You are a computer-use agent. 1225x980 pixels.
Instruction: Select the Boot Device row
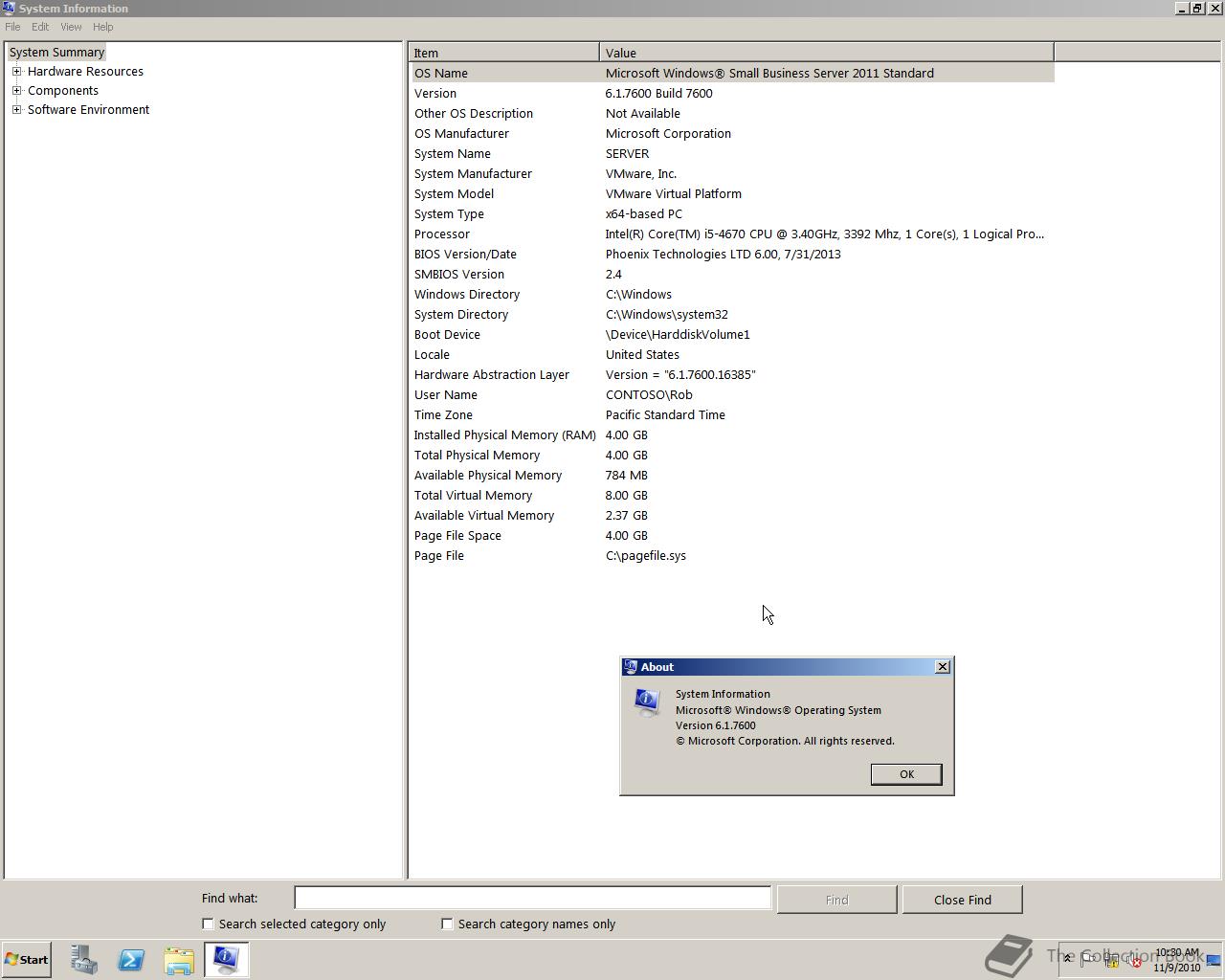(x=732, y=334)
